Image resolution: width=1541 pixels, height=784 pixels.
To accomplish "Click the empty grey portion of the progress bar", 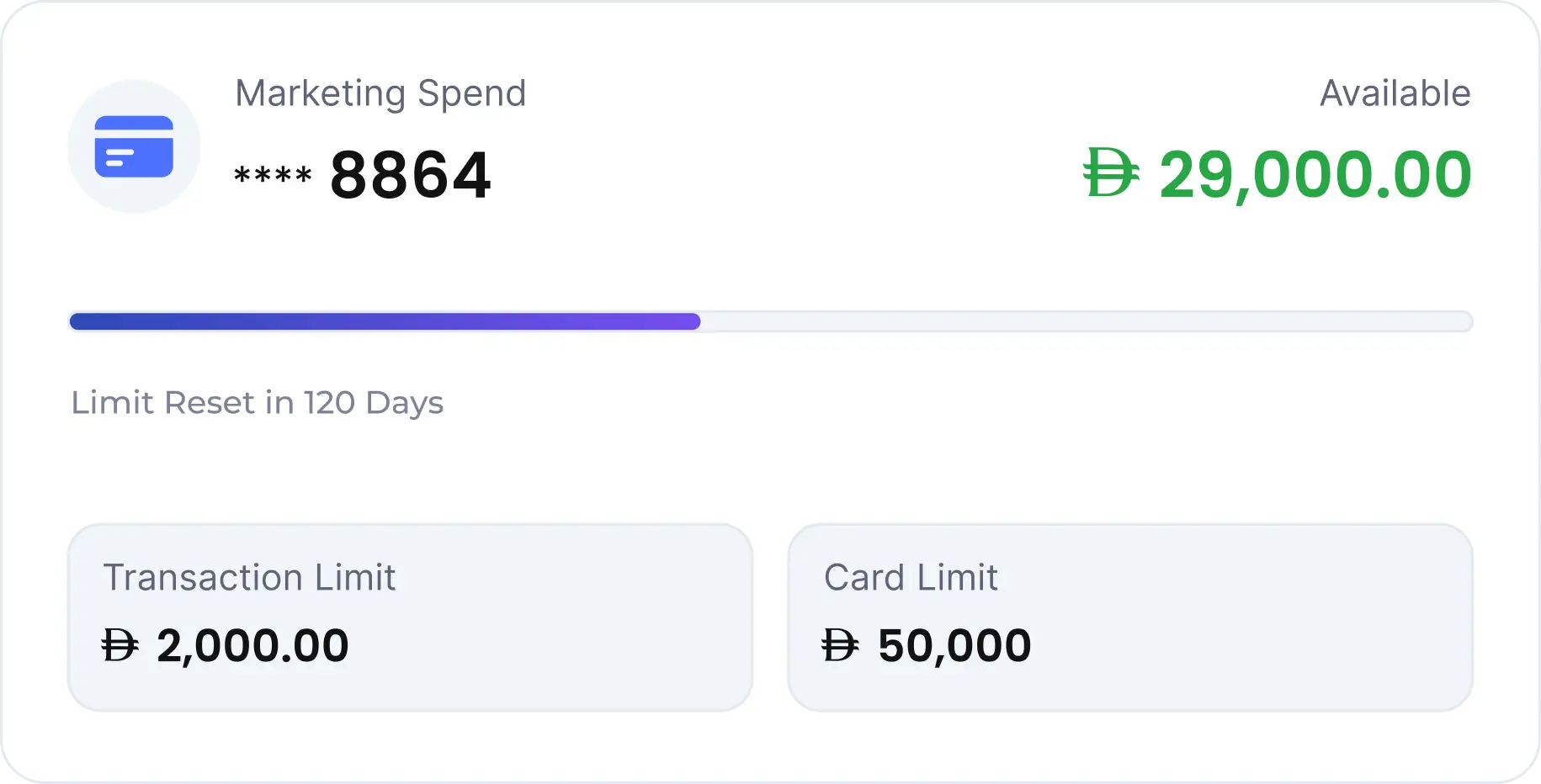I will coord(1086,321).
